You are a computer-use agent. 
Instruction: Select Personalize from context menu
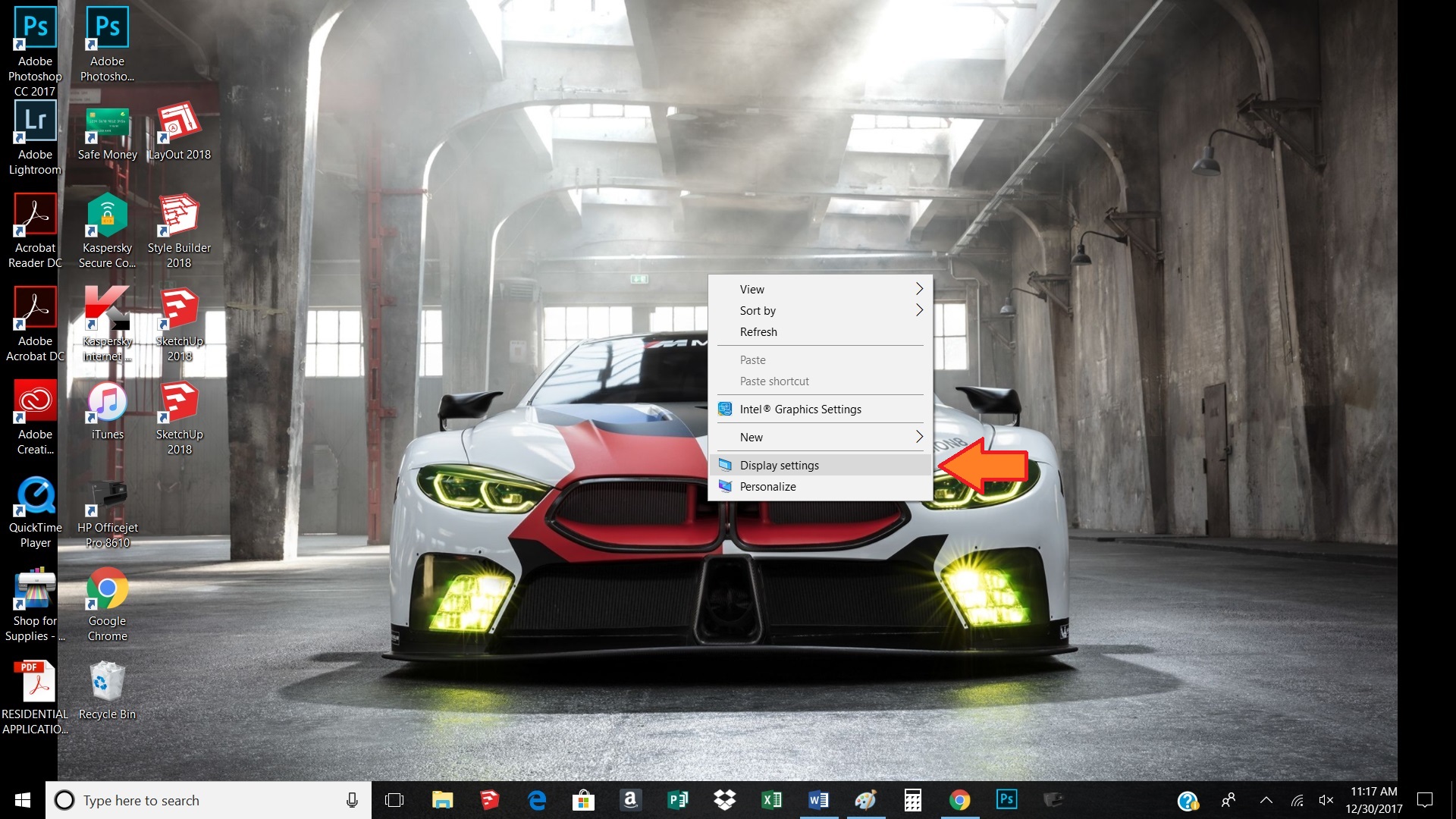(x=767, y=486)
